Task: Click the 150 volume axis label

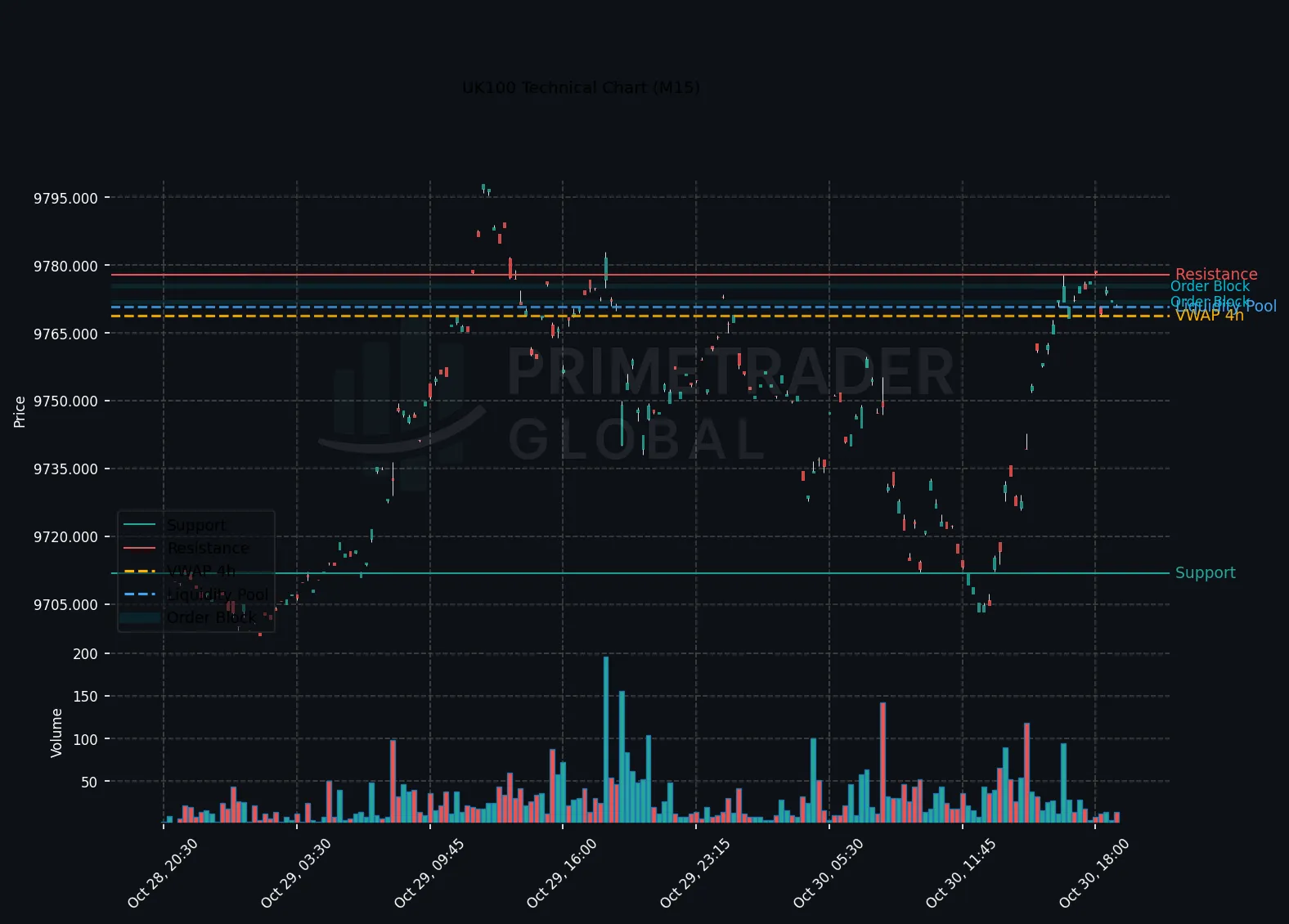Action: (85, 697)
